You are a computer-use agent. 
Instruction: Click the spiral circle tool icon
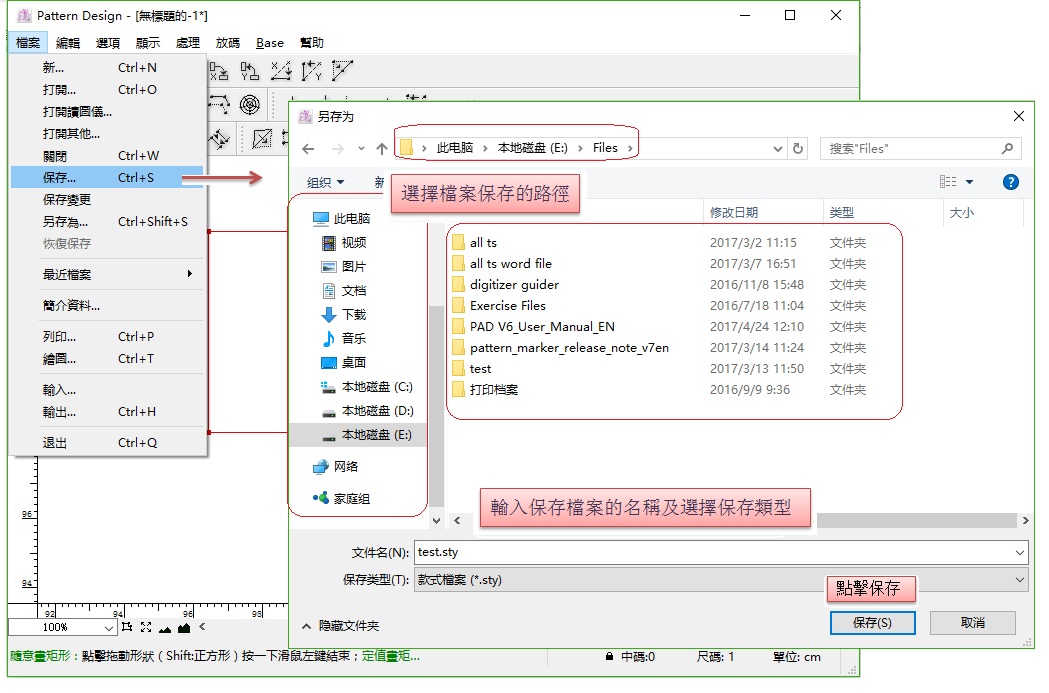click(250, 104)
